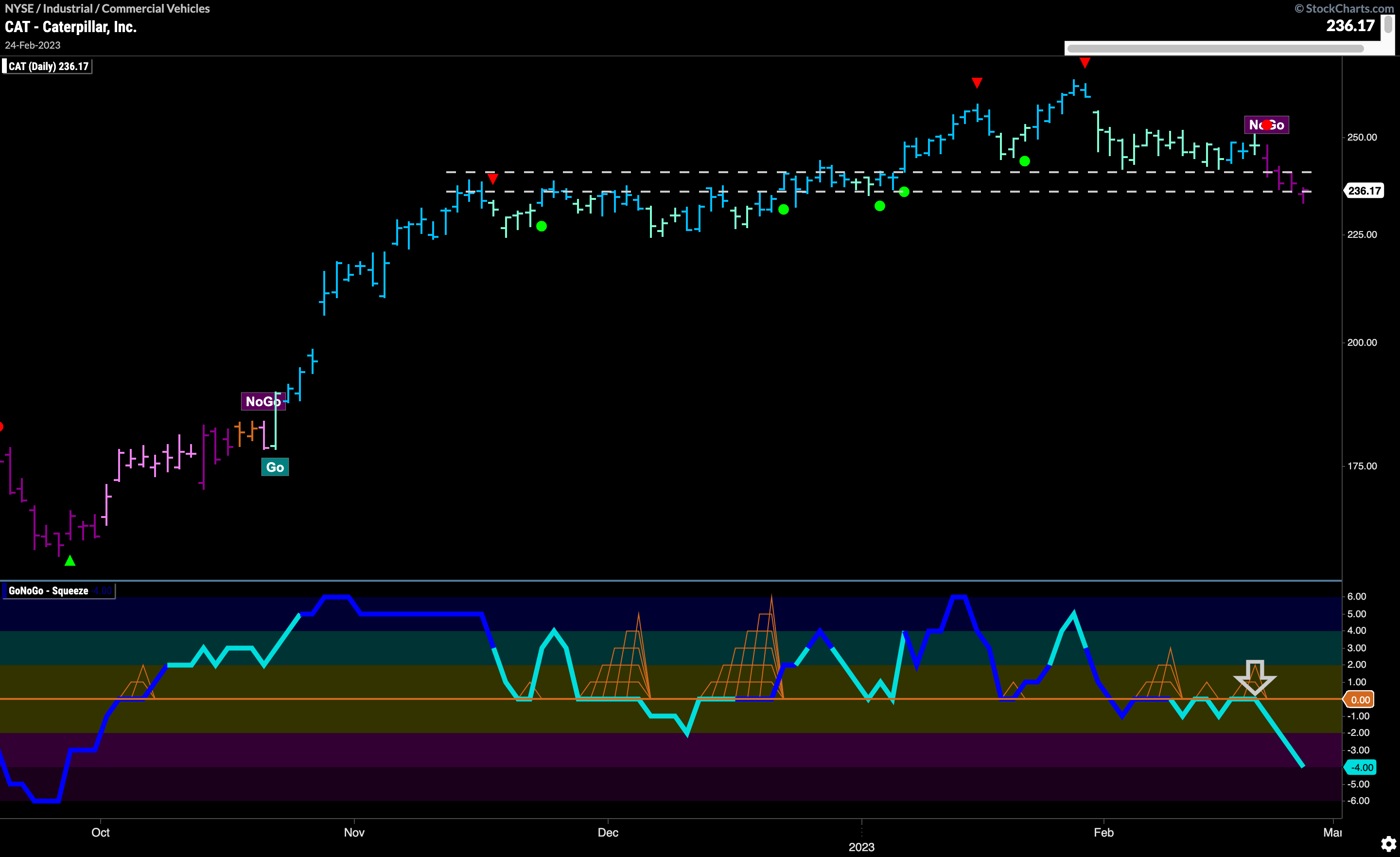This screenshot has height=857, width=1400.
Task: Click the lower dashed horizontal support line
Action: [878, 192]
